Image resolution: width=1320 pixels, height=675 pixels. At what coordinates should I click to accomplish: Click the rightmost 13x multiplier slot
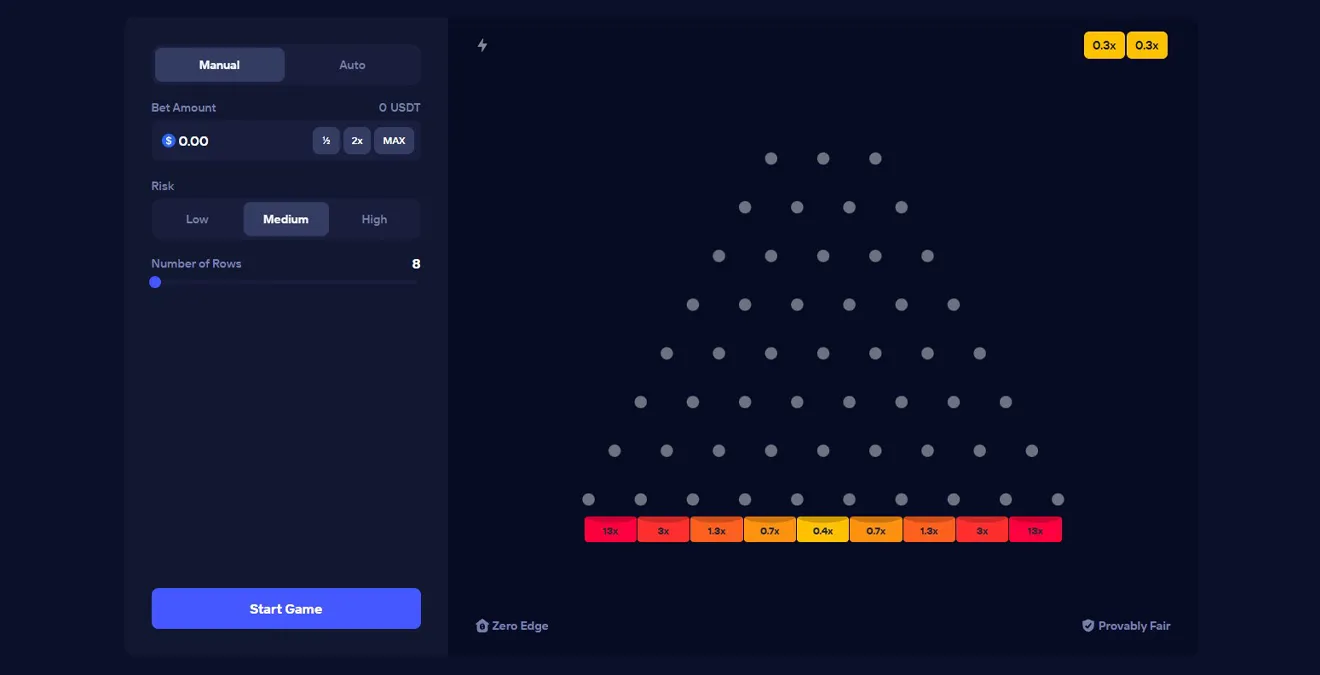coord(1036,529)
